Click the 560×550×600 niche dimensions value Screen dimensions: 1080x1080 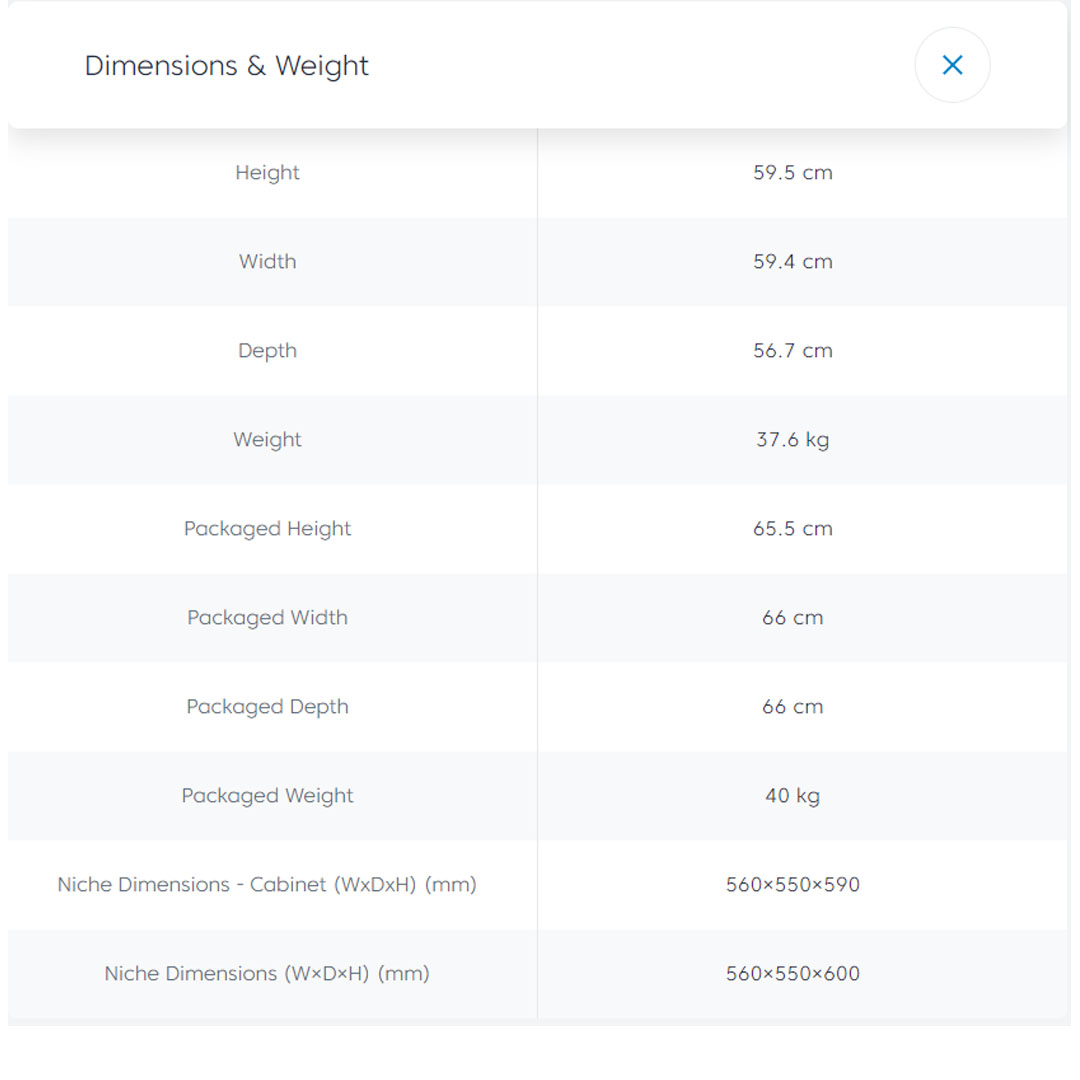click(792, 973)
